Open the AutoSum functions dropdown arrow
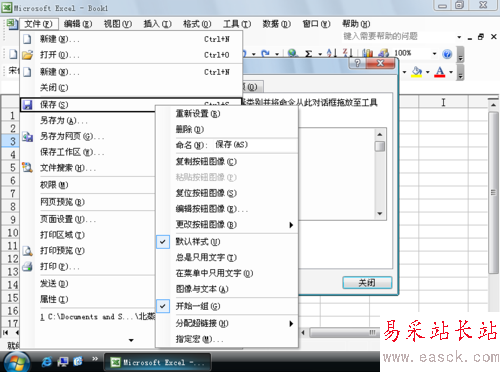 click(x=320, y=54)
